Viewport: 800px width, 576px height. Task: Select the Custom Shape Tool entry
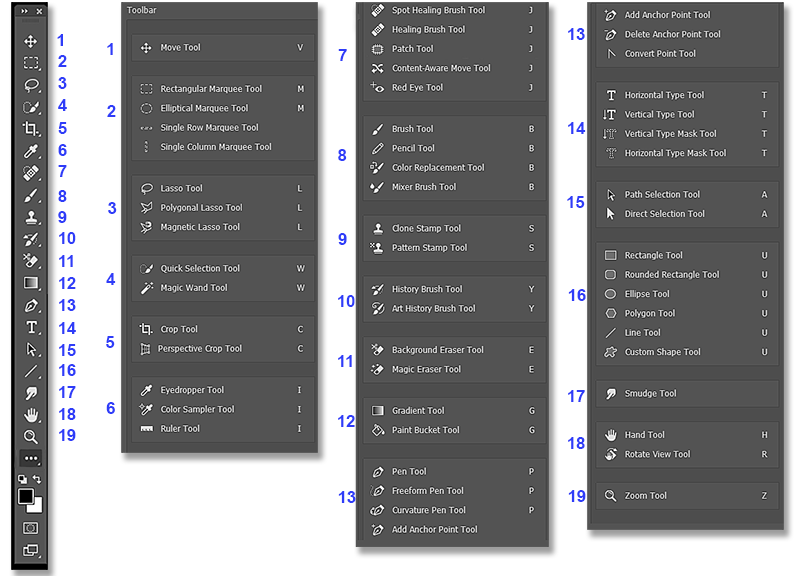pos(662,352)
